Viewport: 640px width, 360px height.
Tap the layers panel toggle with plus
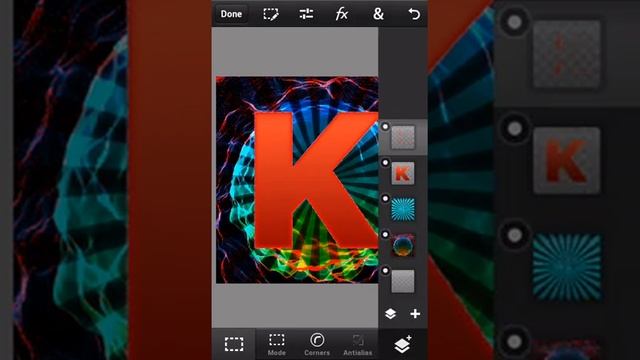click(403, 344)
